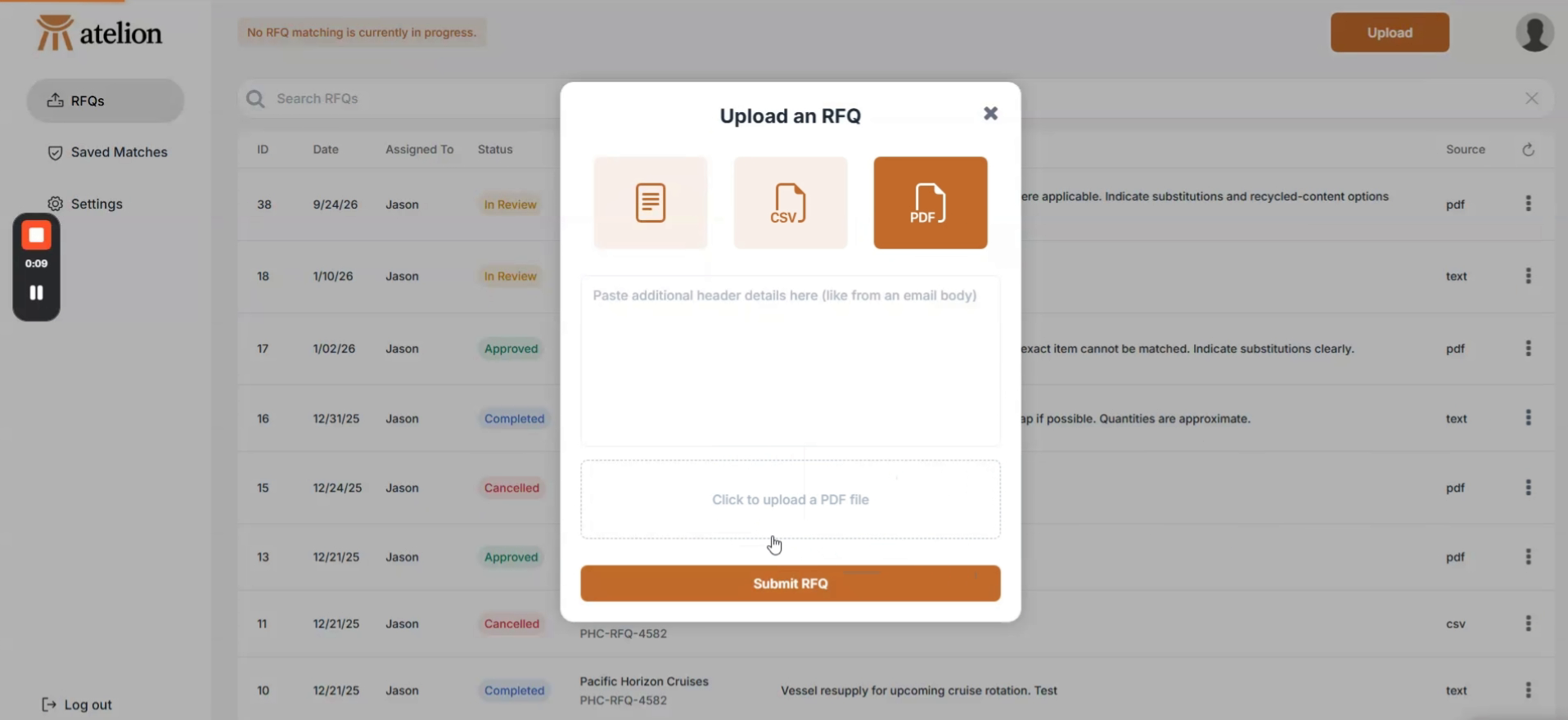Pause the screen recording
This screenshot has height=720, width=1568.
coord(36,293)
